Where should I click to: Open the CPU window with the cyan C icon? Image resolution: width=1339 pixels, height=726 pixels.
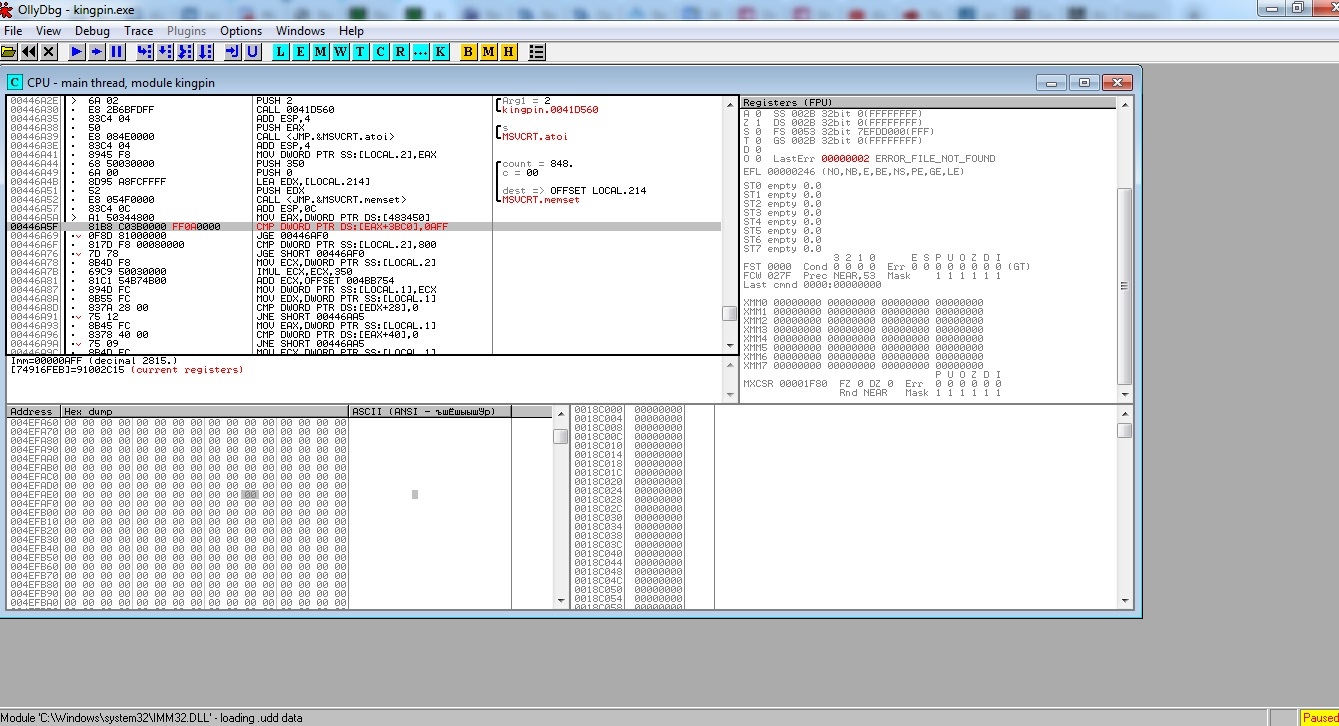[x=381, y=51]
